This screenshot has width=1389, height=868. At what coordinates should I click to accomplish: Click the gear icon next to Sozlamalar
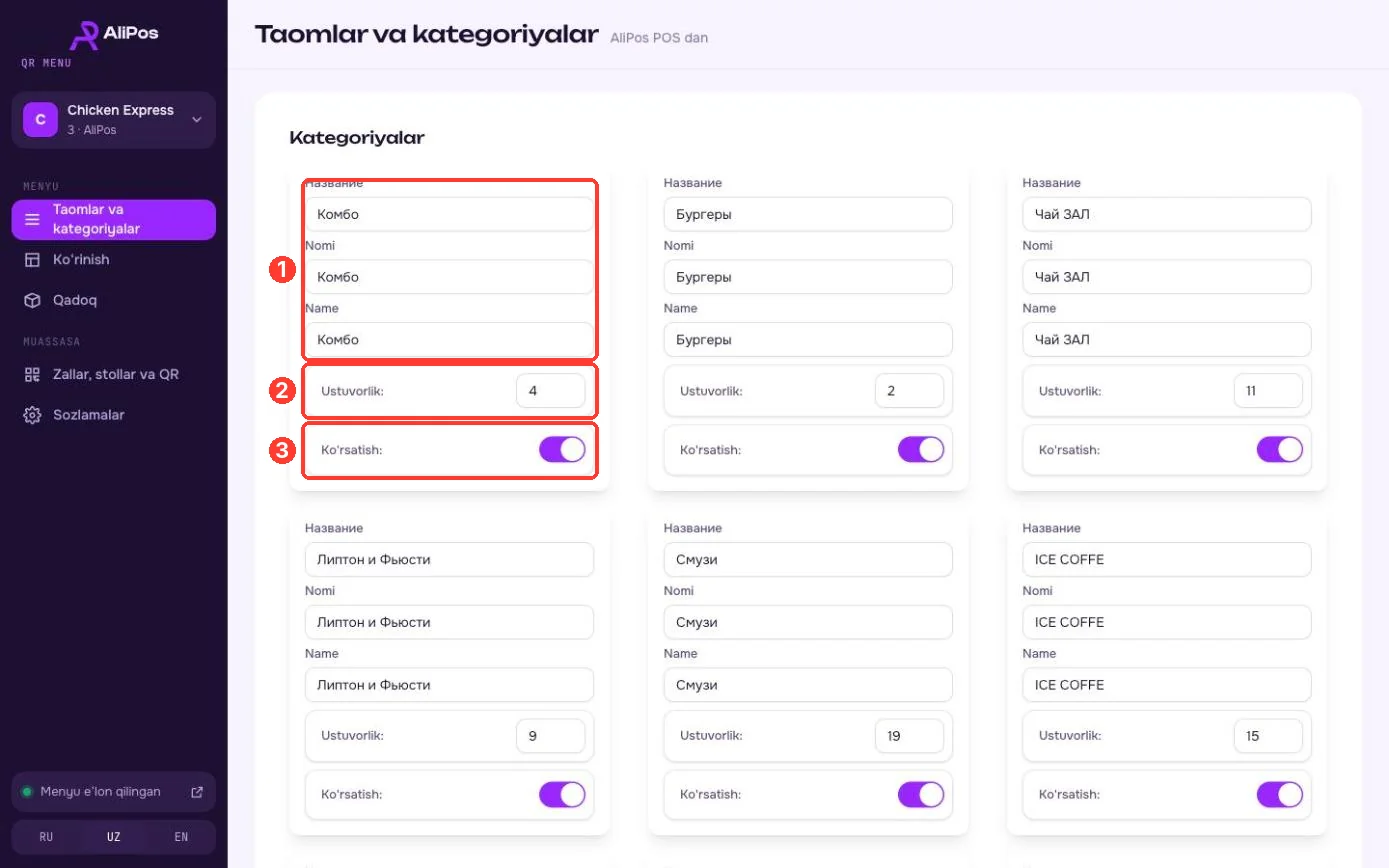click(32, 414)
